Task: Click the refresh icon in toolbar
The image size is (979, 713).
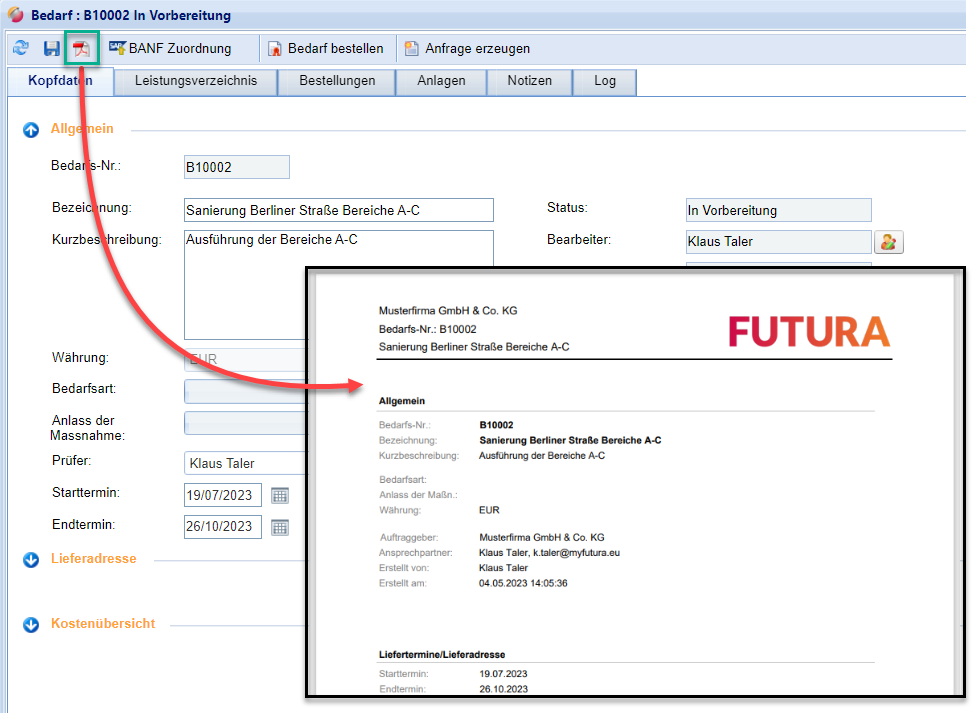Action: coord(20,48)
